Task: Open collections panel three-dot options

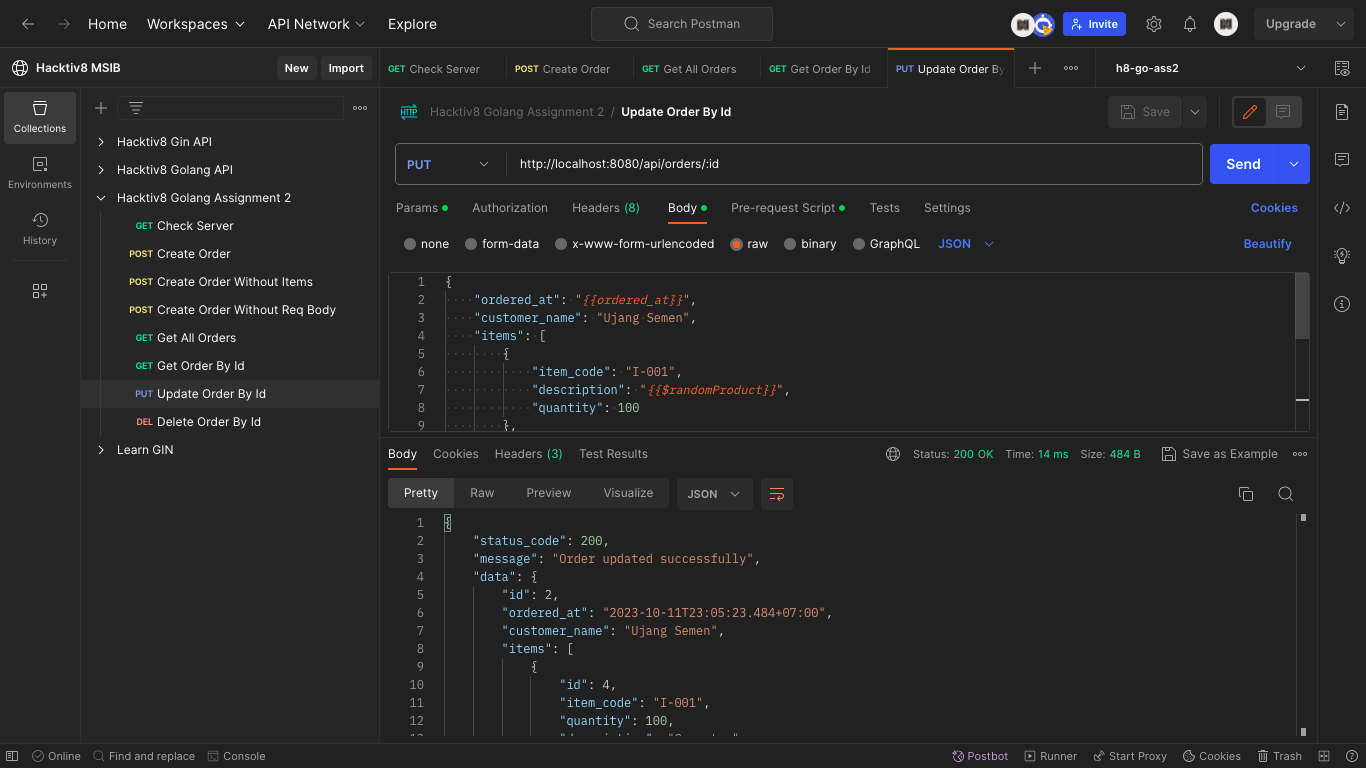Action: 360,108
